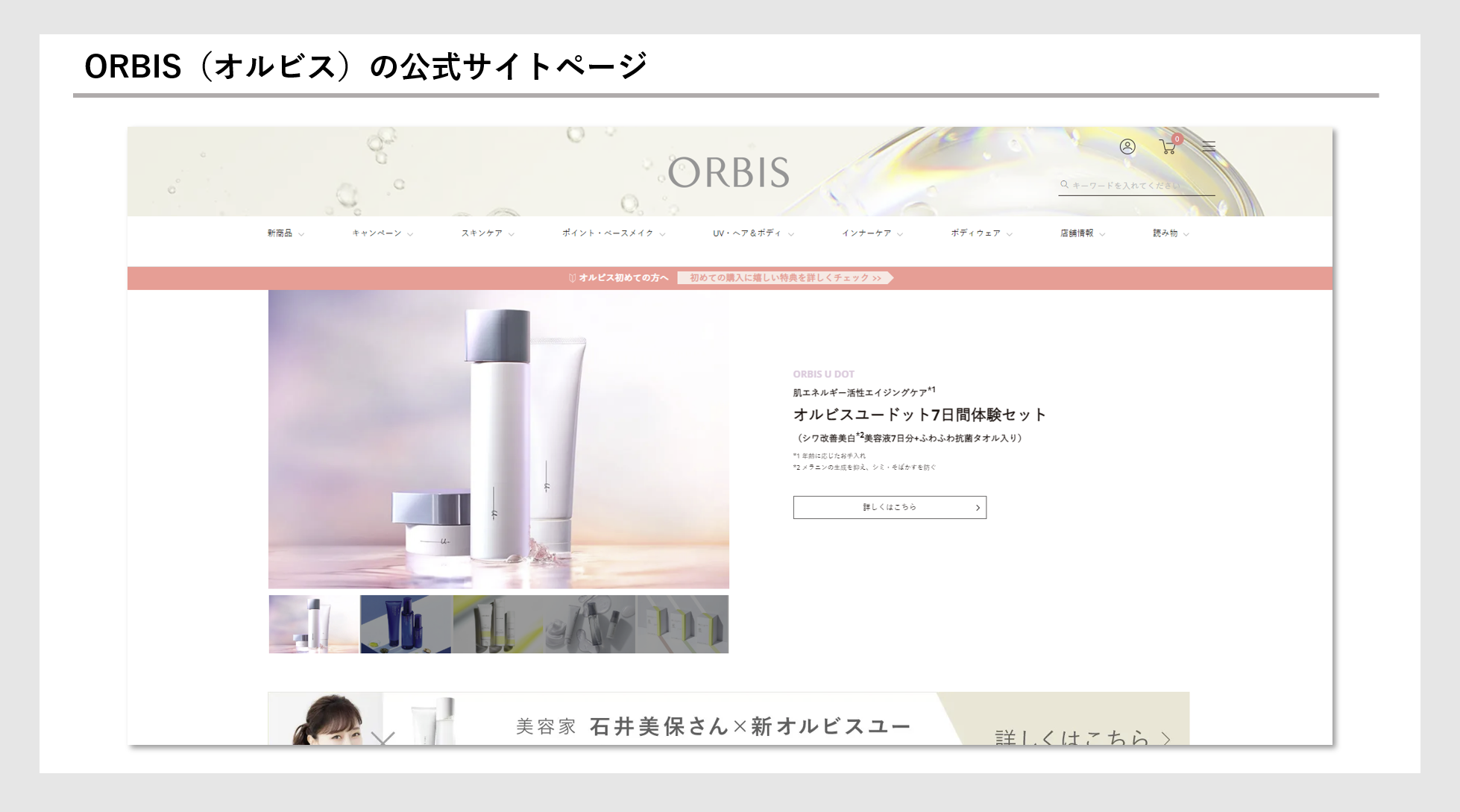Select the white bottle first carousel thumbnail
This screenshot has height=812, width=1460.
click(x=314, y=624)
